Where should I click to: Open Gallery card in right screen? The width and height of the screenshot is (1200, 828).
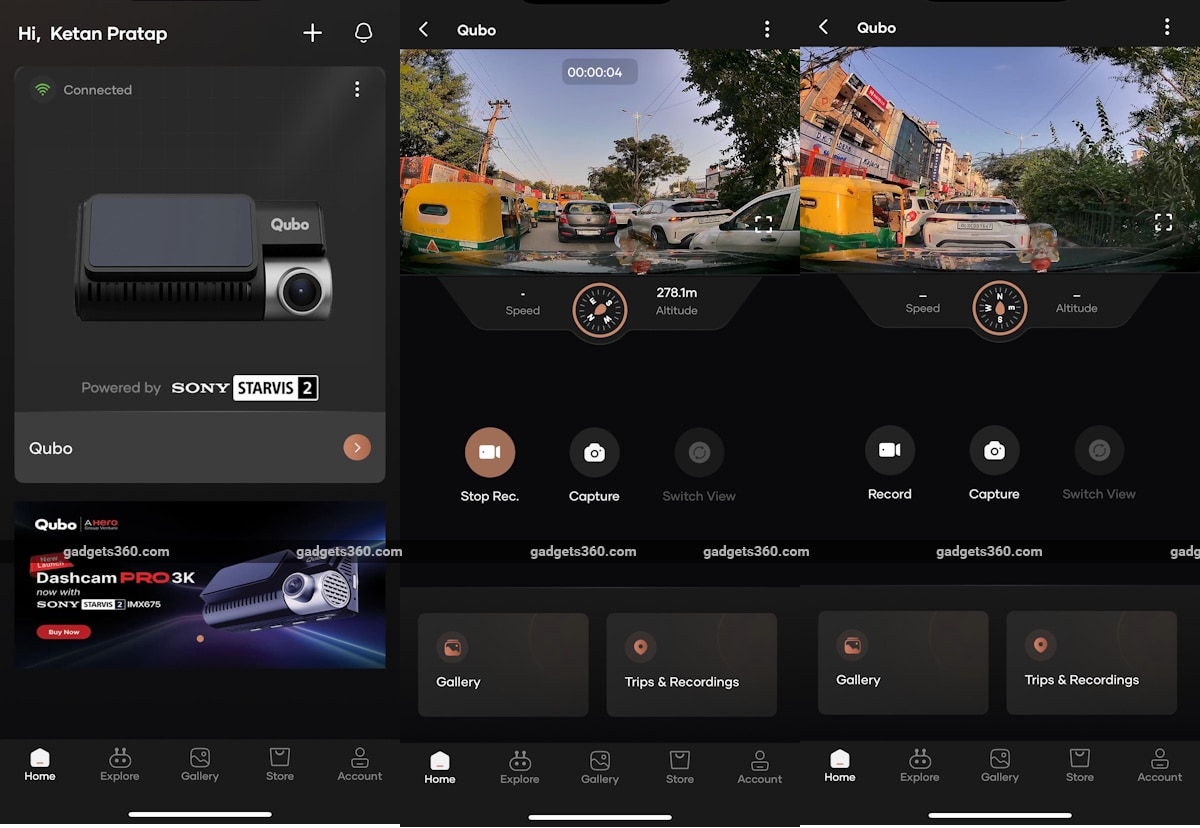click(903, 662)
